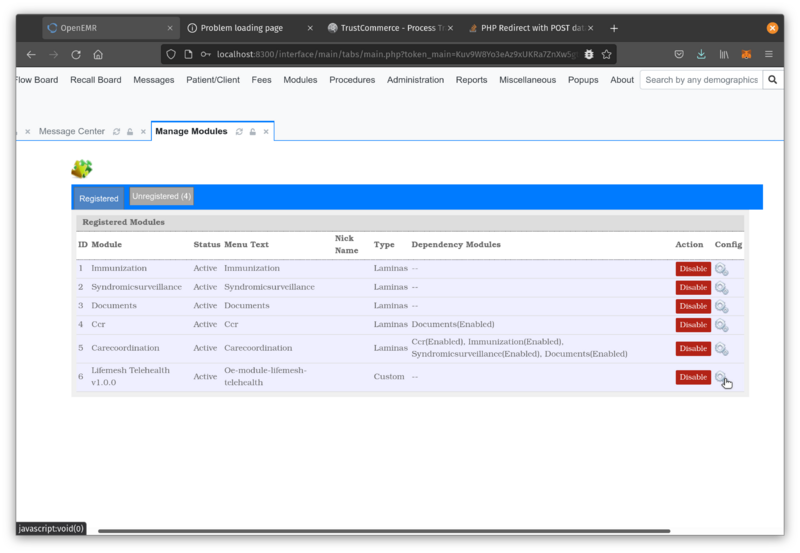Click the search by demographics field
Screen dimensions: 800x553
coord(701,80)
